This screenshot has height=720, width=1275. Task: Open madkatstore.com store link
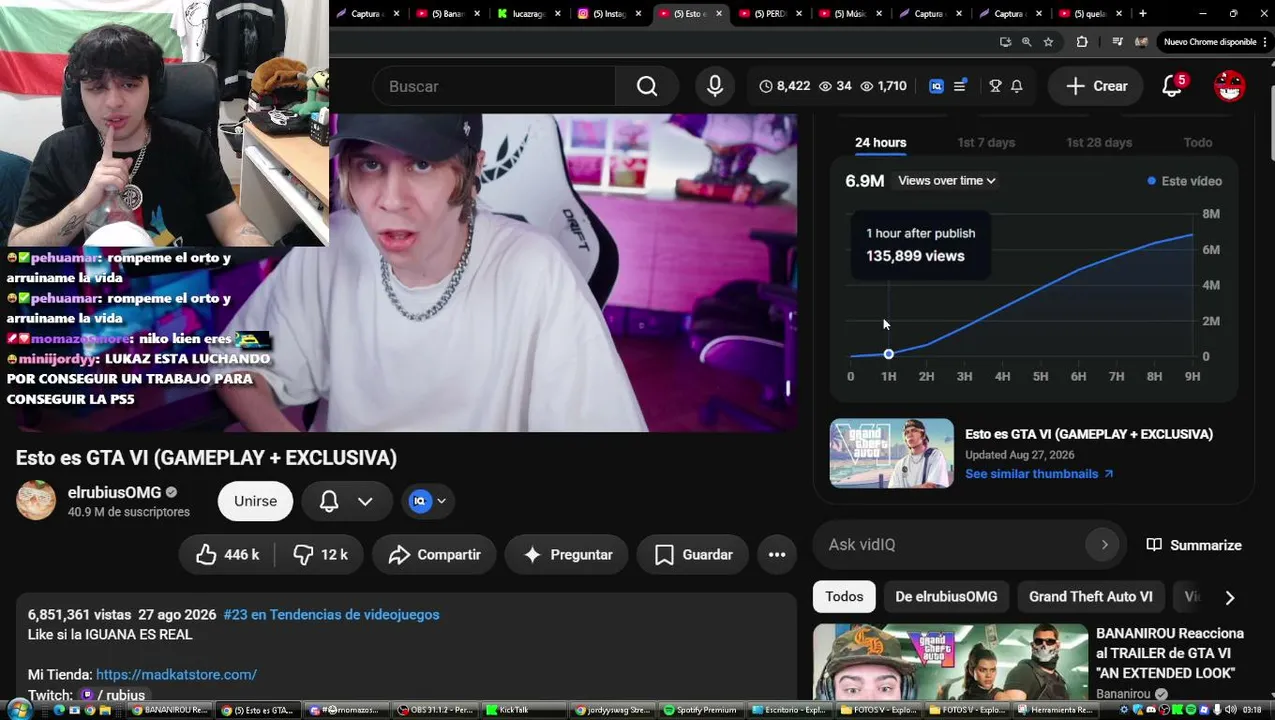point(176,675)
